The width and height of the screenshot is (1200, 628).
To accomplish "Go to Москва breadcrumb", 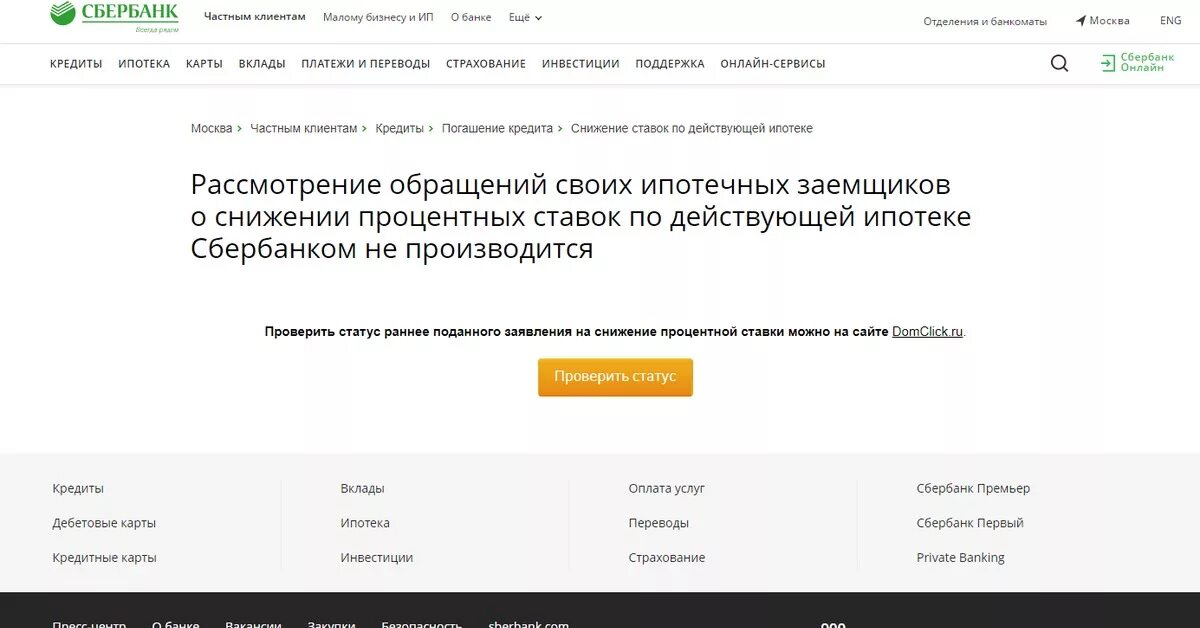I will (x=212, y=129).
